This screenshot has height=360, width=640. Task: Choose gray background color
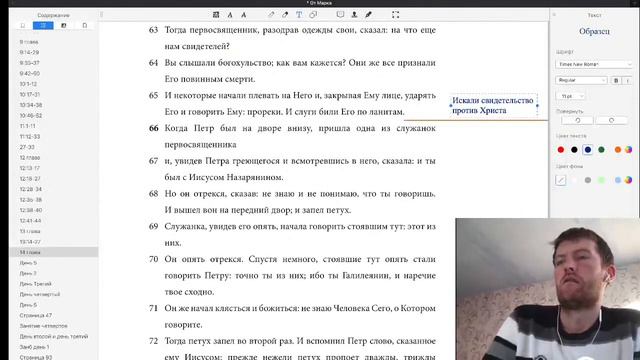point(588,180)
